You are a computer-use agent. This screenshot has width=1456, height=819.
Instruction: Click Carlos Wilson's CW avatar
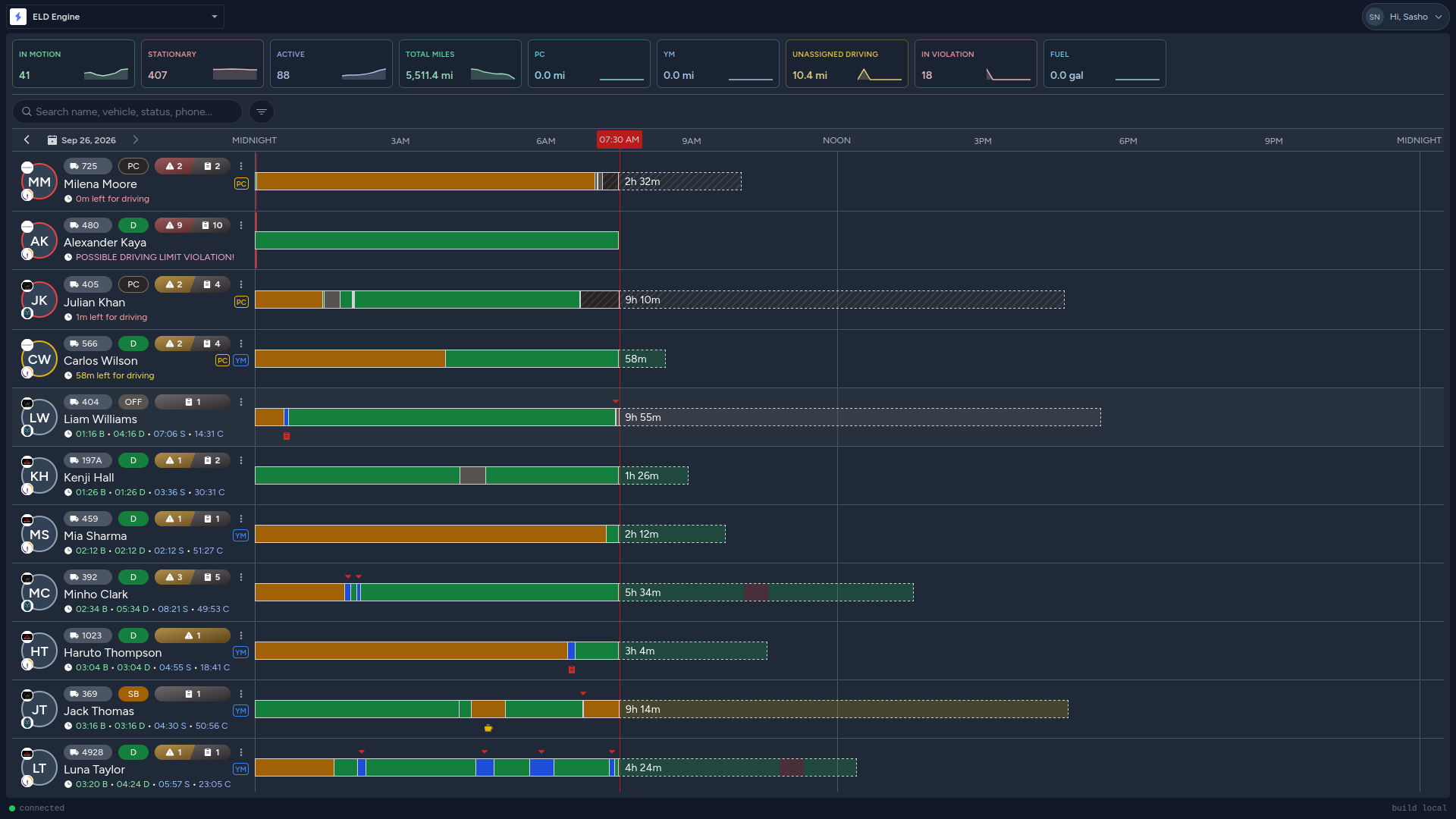click(x=39, y=359)
